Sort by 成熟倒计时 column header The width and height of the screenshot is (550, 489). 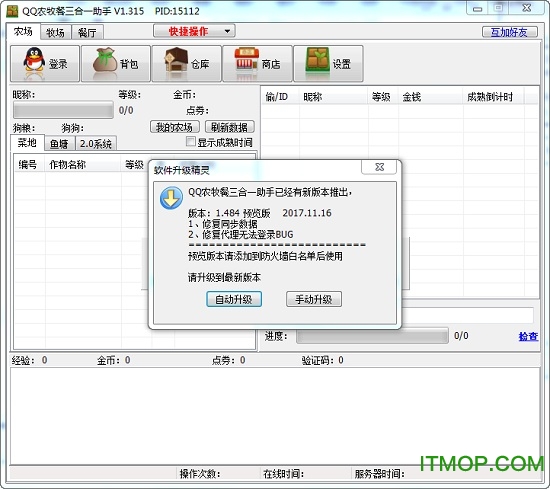[494, 96]
